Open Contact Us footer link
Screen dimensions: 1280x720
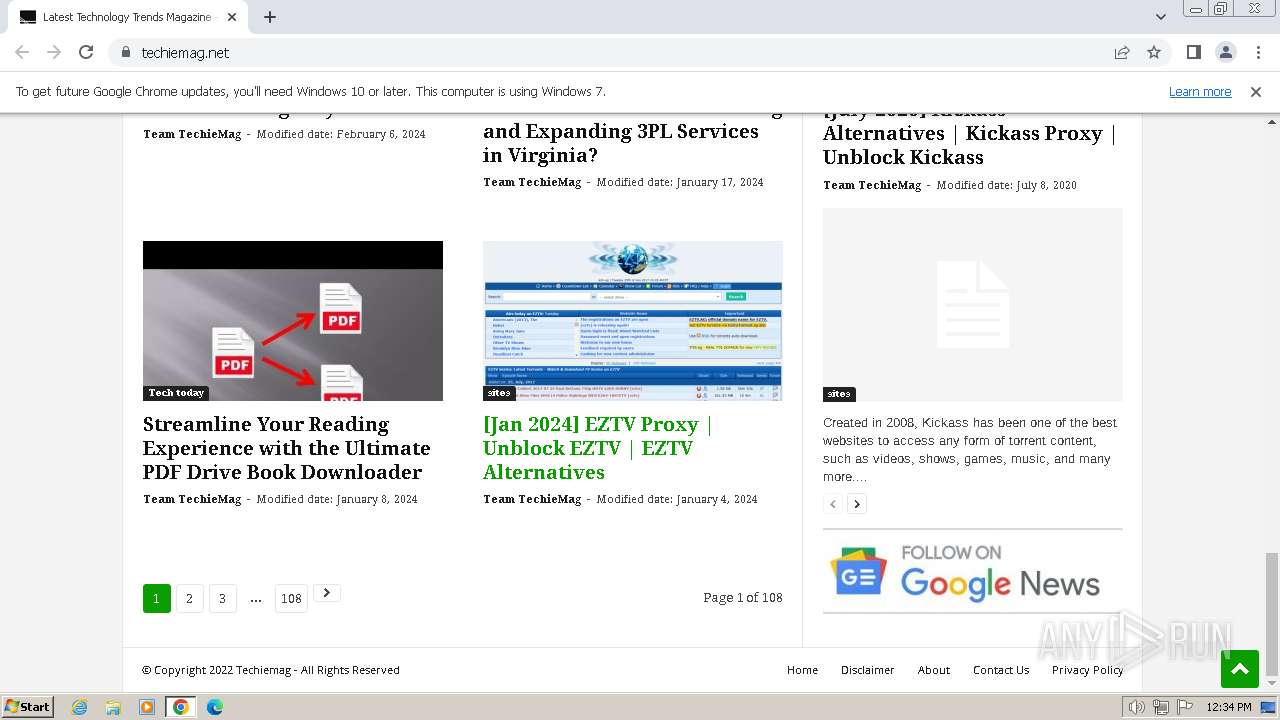pos(1001,670)
